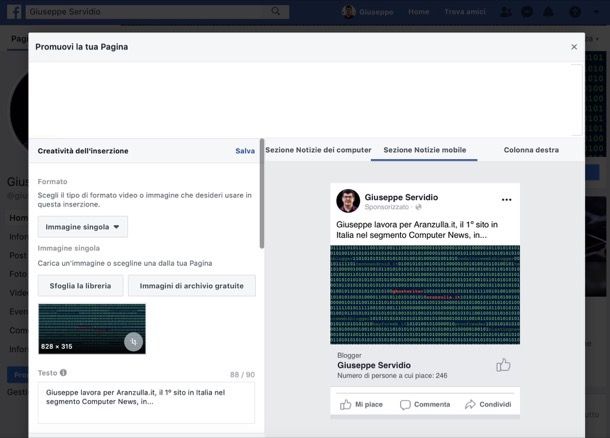Click the public globe icon by Sponsorizzato
The image size is (610, 438).
419,207
